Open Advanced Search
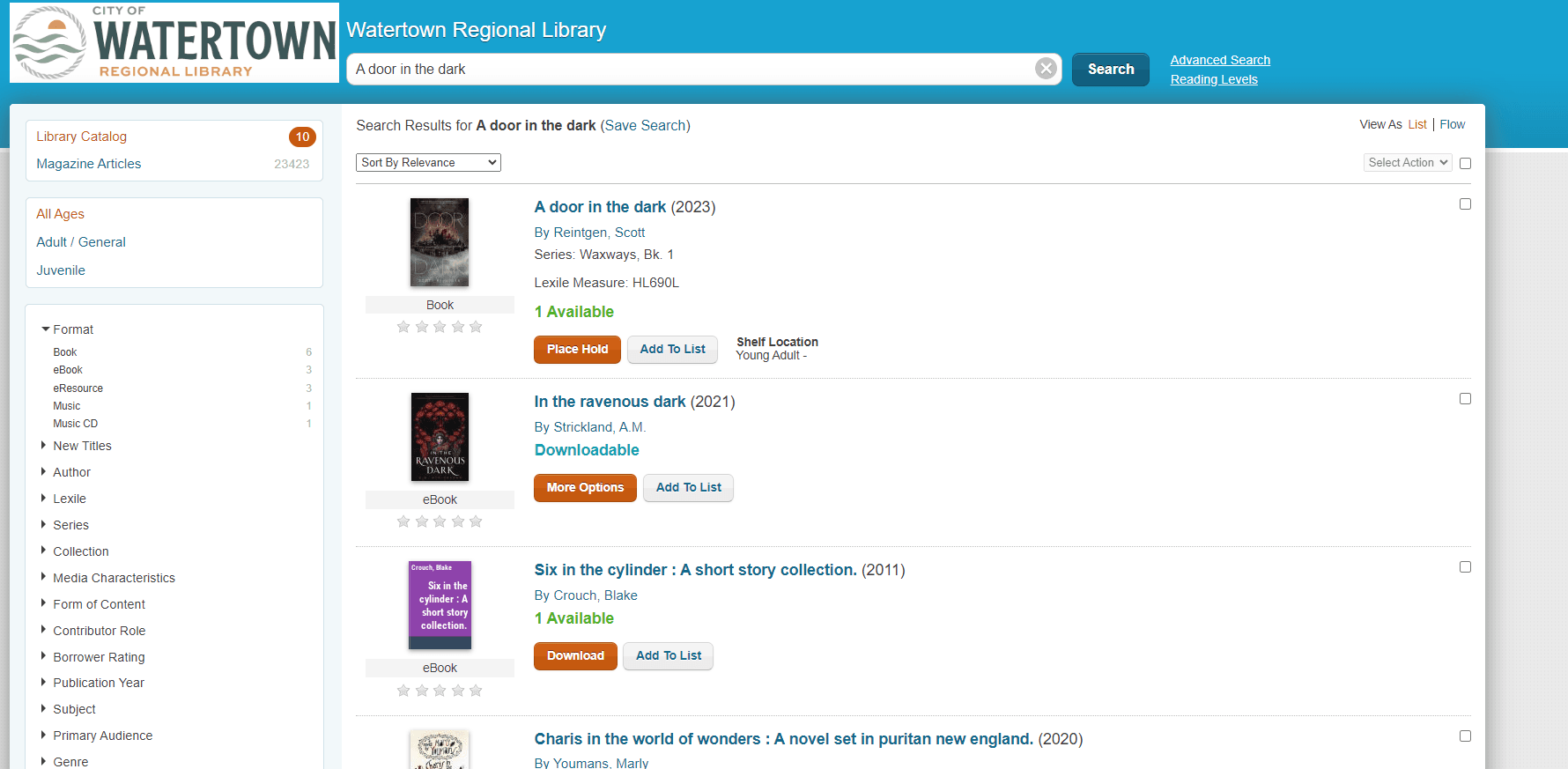 point(1220,60)
